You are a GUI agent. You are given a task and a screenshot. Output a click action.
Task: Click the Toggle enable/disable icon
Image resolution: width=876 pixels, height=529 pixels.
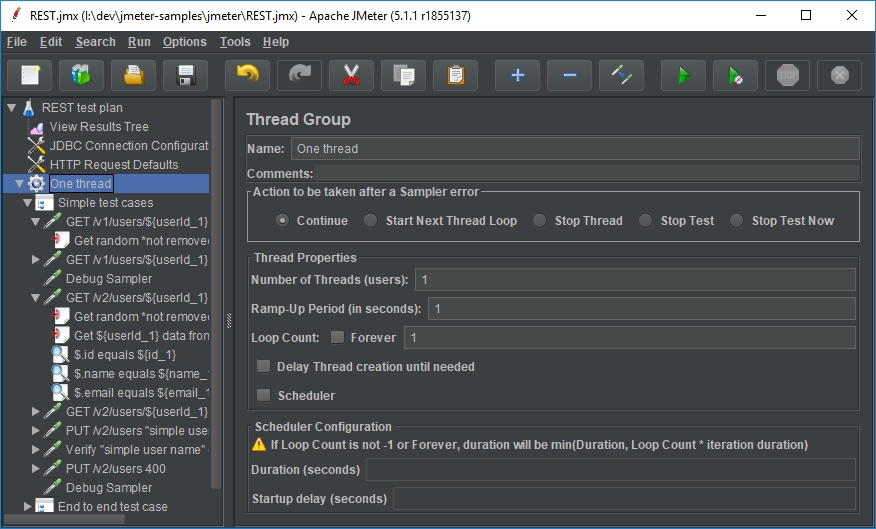[621, 75]
